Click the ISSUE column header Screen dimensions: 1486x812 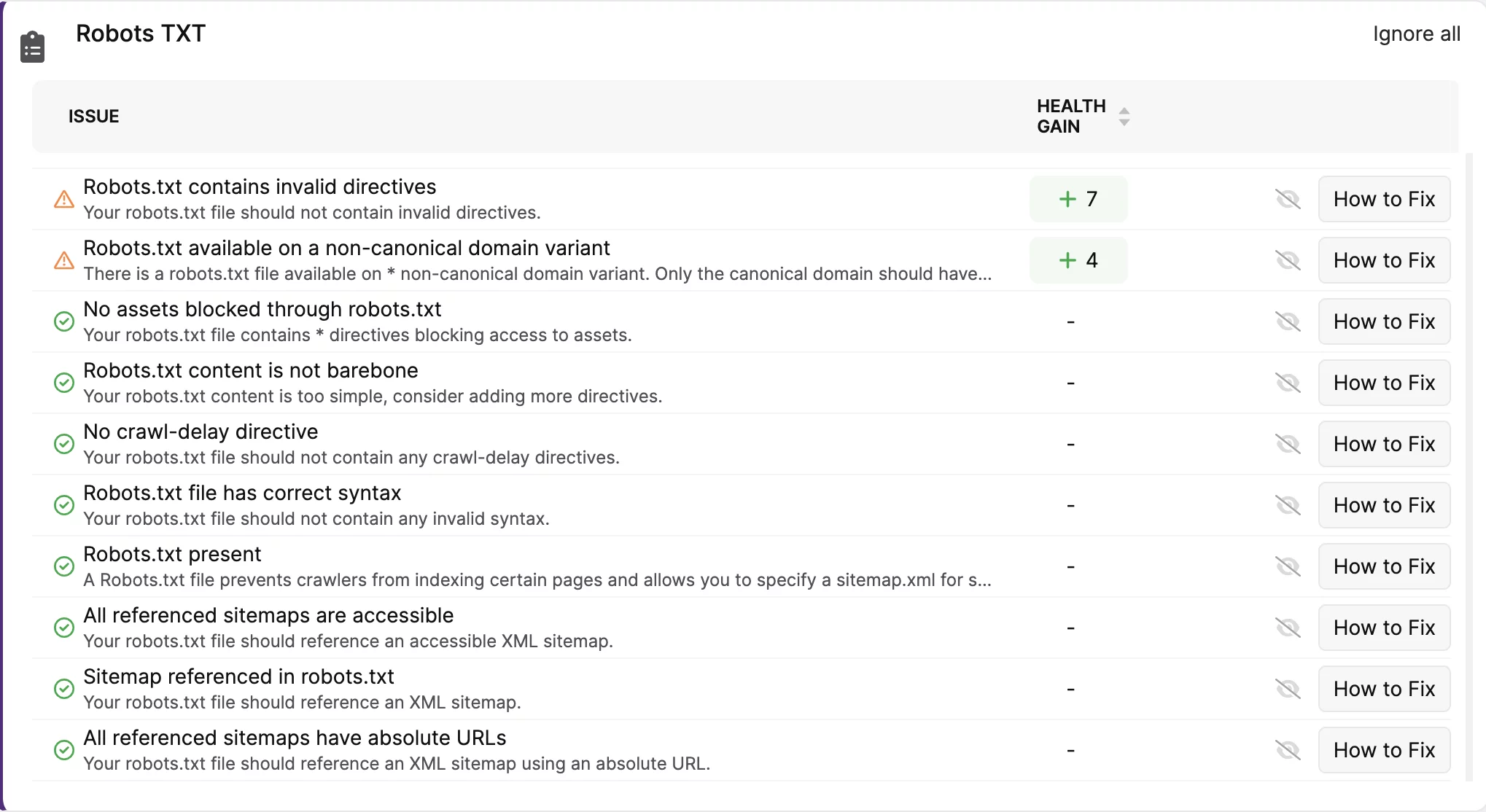(94, 117)
